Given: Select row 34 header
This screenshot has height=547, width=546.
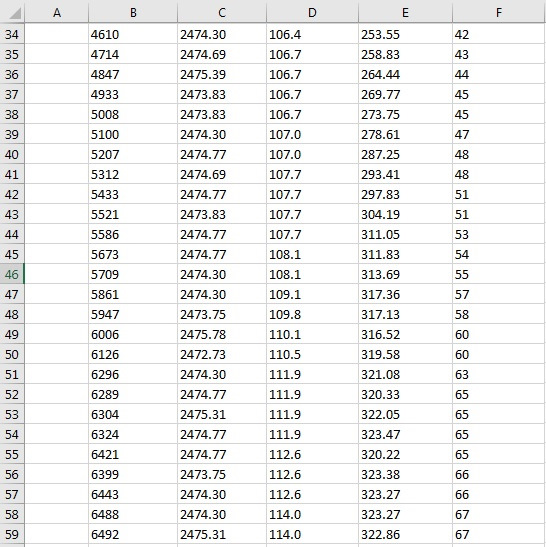Looking at the screenshot, I should [x=12, y=34].
